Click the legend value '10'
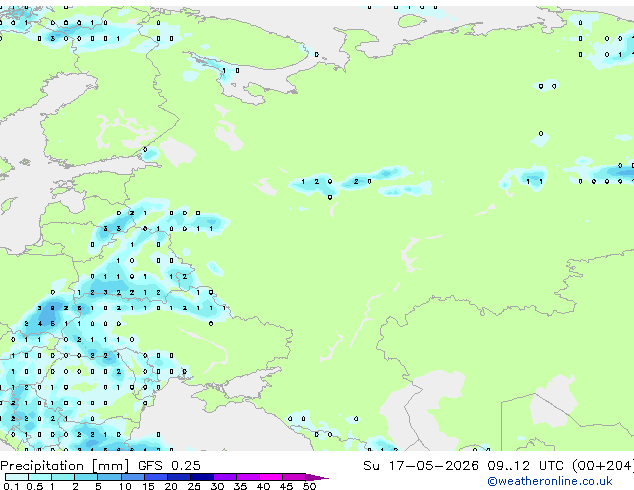This screenshot has height=490, width=634. [125, 486]
